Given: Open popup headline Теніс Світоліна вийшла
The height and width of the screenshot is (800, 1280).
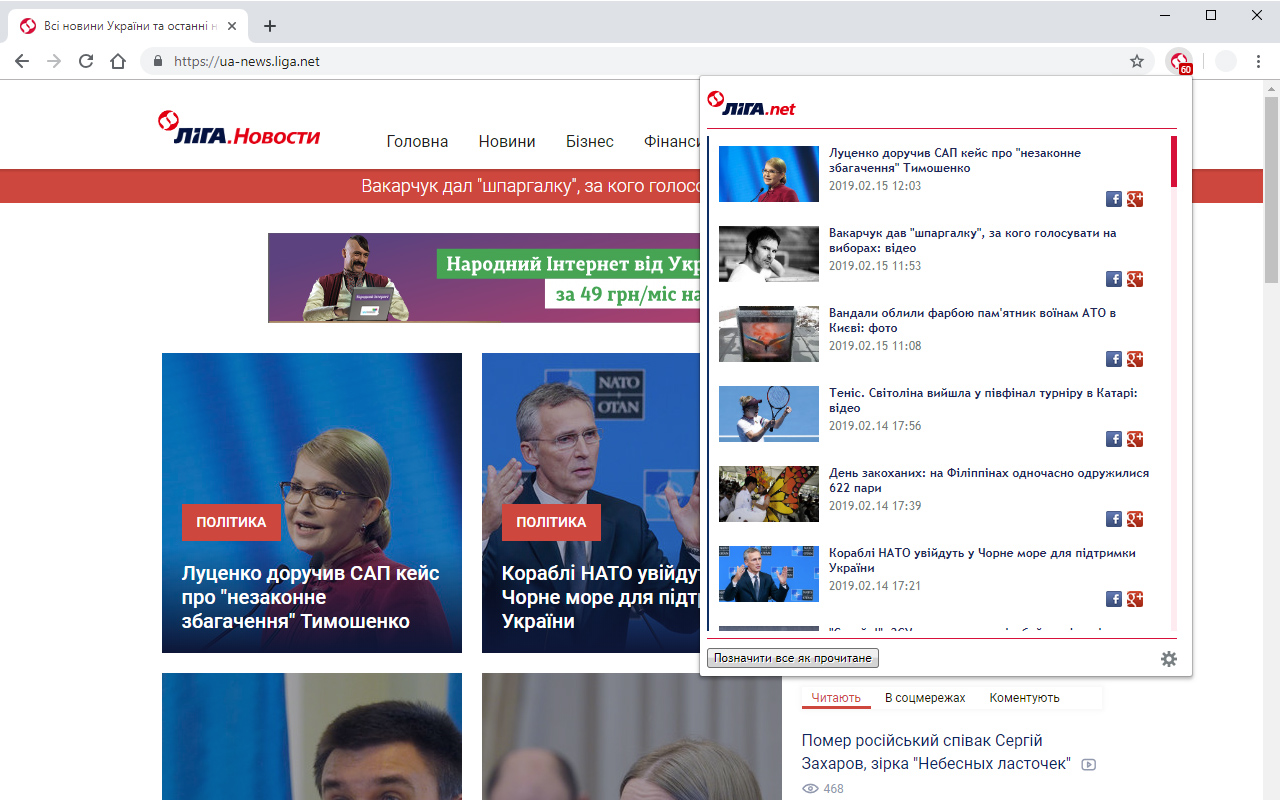Looking at the screenshot, I should click(x=983, y=400).
